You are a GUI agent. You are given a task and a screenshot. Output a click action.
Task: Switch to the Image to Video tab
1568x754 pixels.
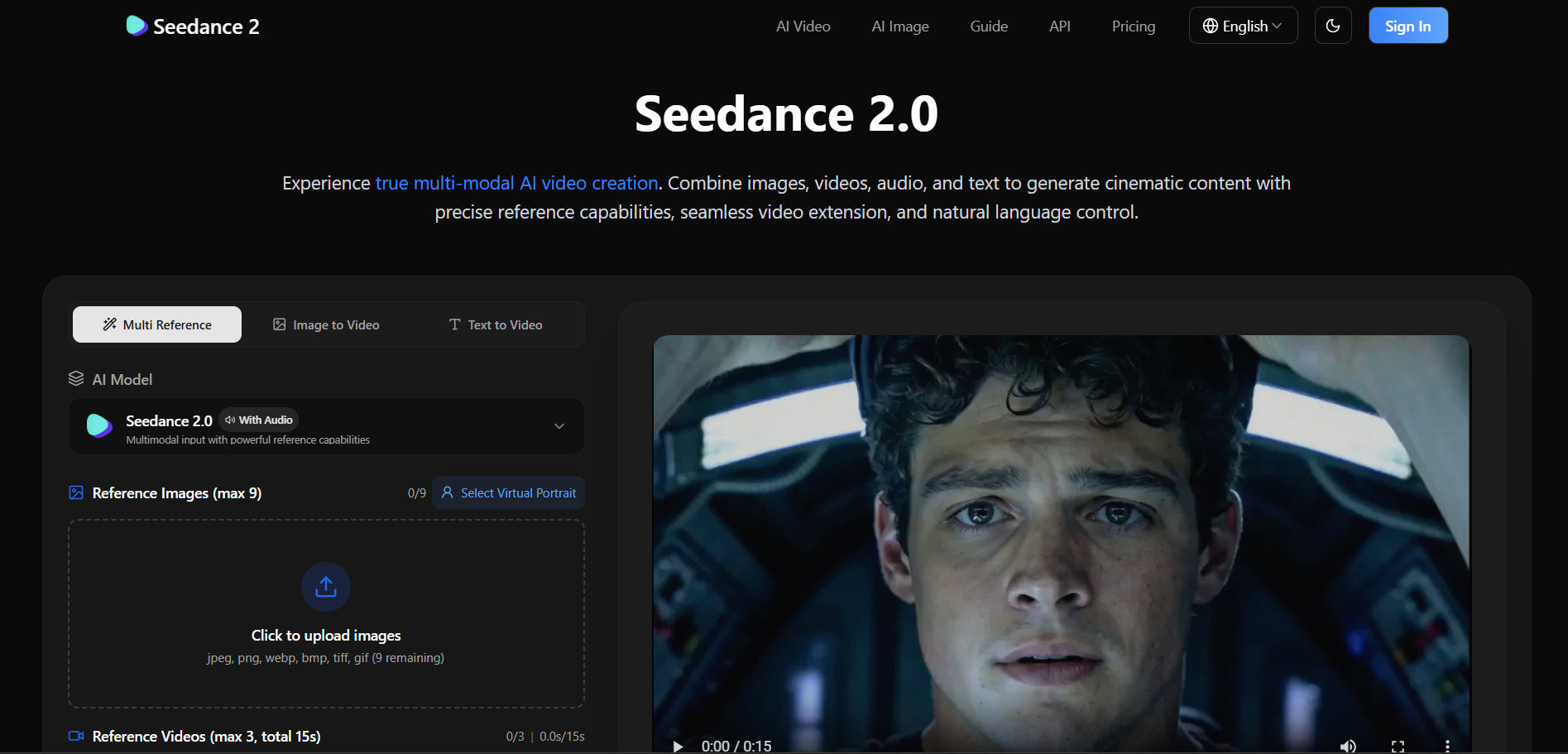click(x=326, y=324)
